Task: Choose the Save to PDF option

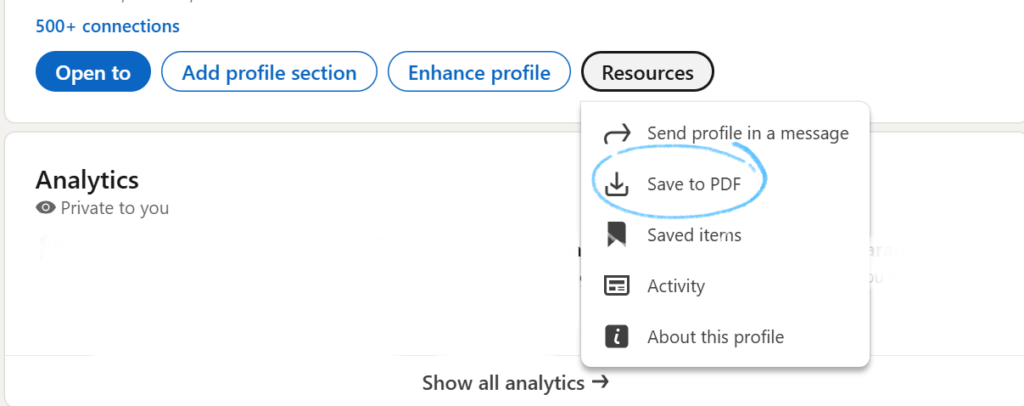Action: (x=694, y=184)
